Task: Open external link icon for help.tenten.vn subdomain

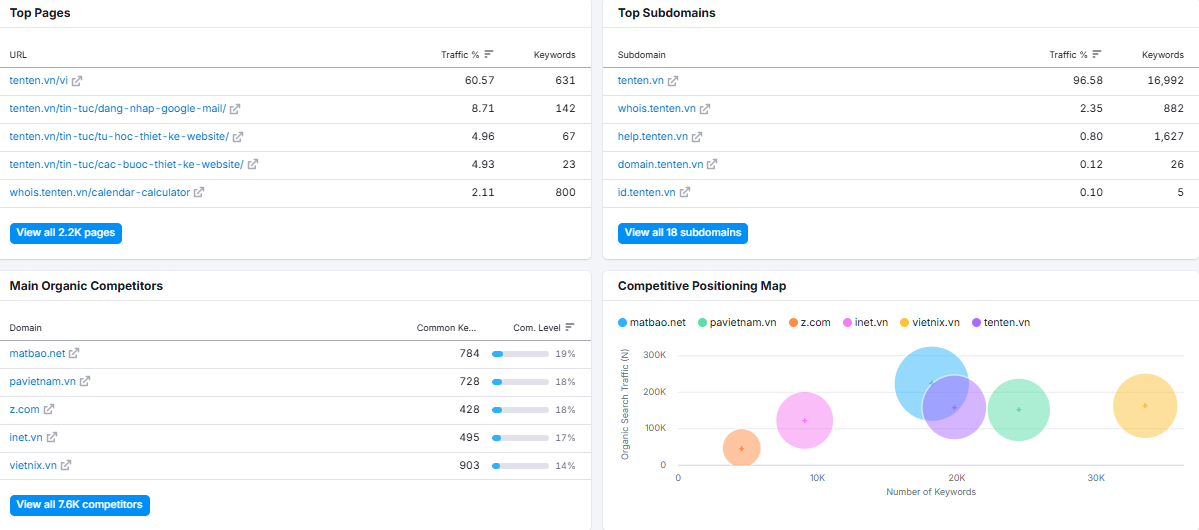Action: [x=697, y=137]
